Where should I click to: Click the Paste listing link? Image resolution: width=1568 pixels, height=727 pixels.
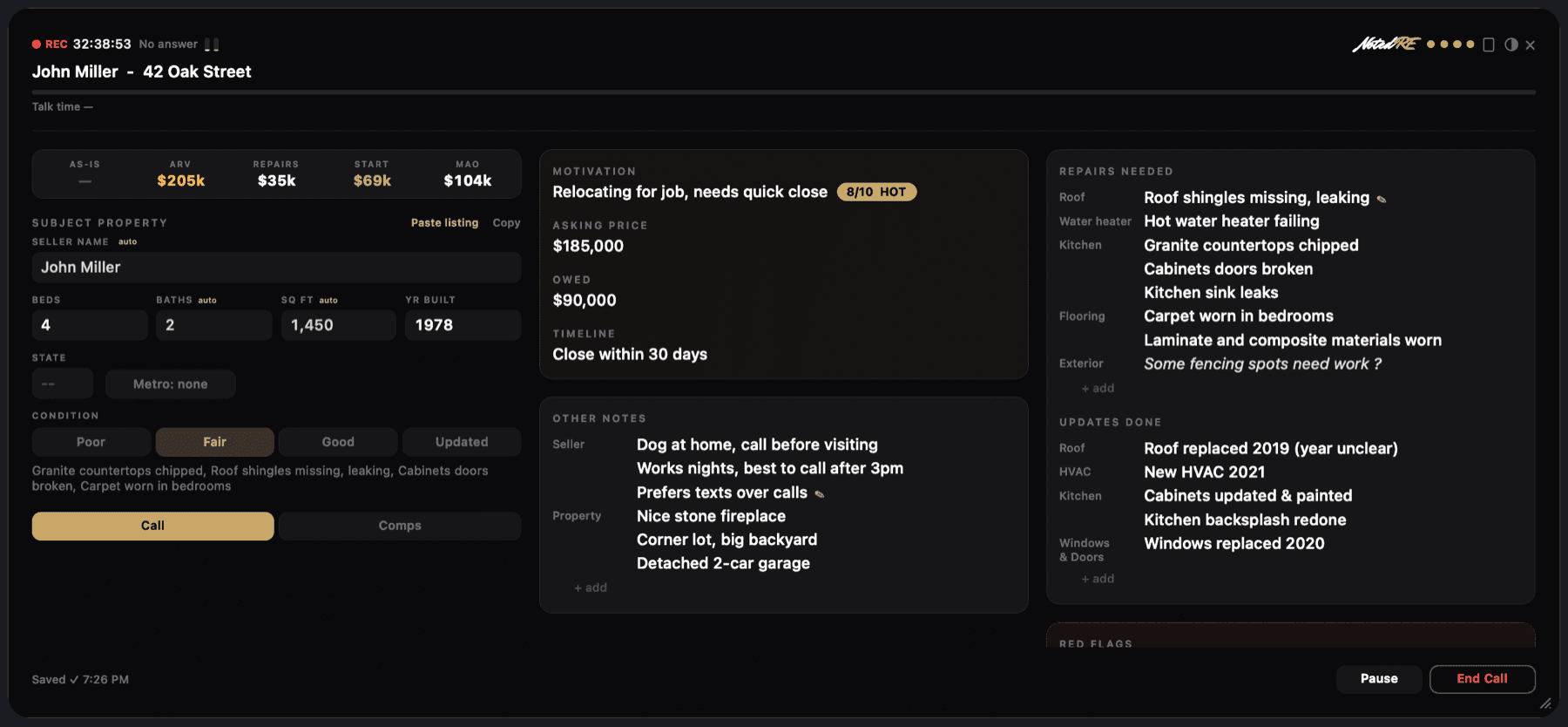[x=444, y=223]
